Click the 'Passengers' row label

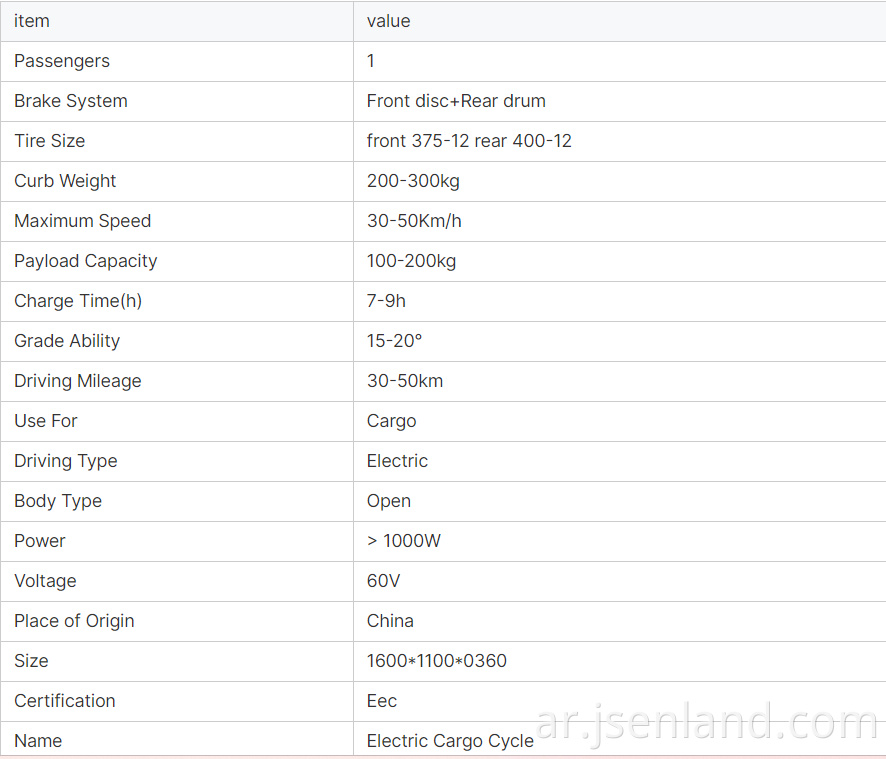coord(62,61)
